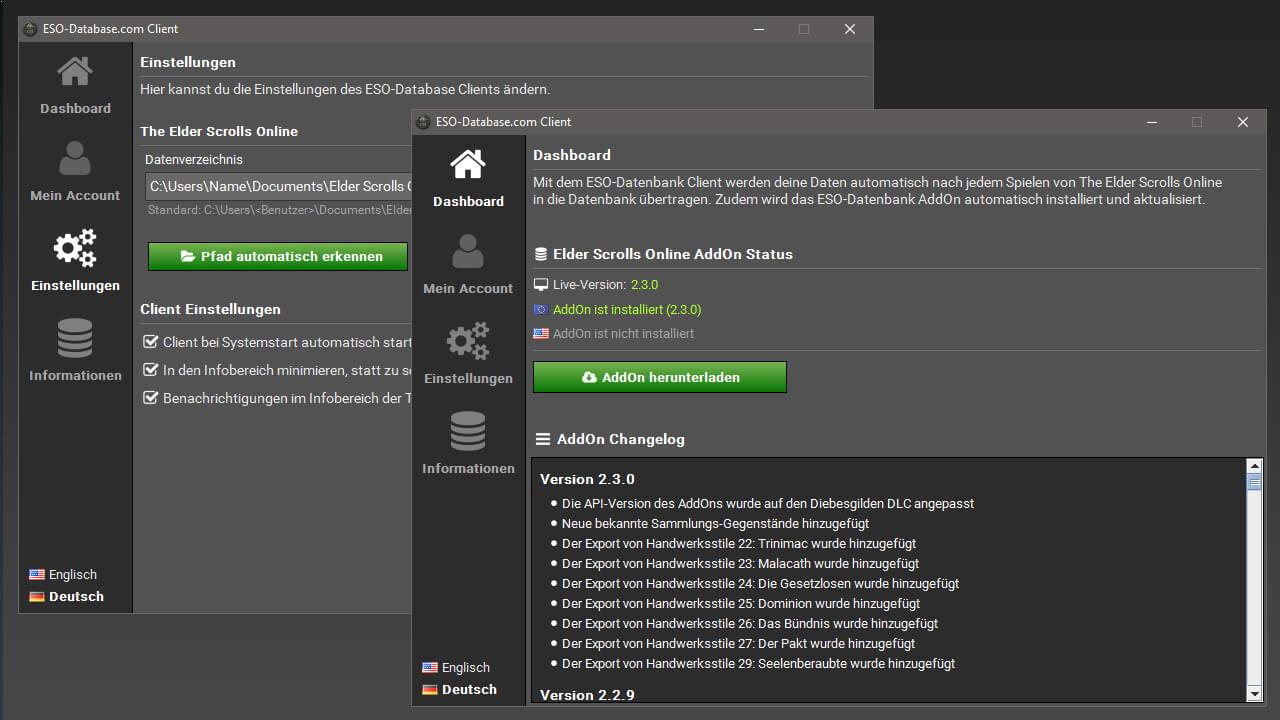This screenshot has height=720, width=1280.
Task: Close the front ESO-Database client window
Action: coord(1243,122)
